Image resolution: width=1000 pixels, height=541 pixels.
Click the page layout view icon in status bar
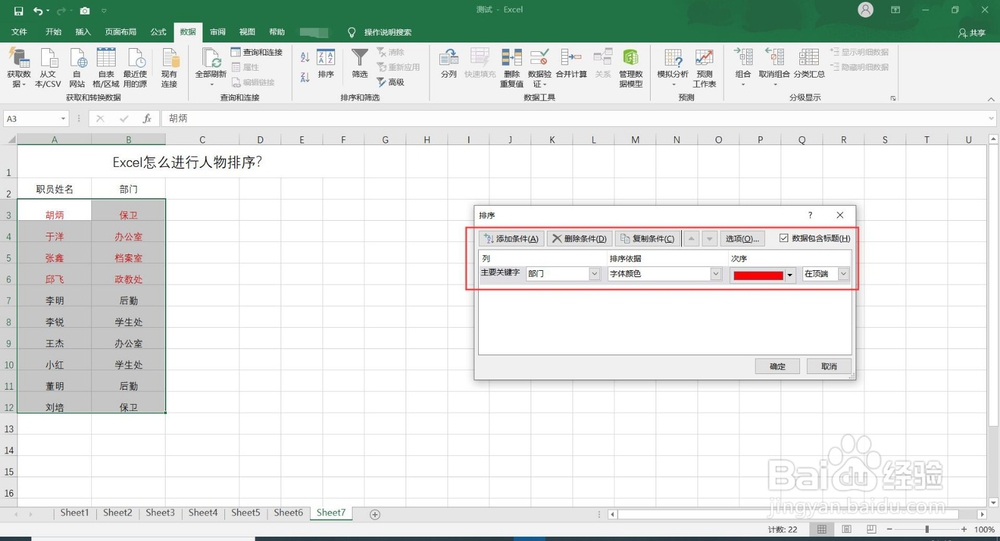click(x=846, y=530)
